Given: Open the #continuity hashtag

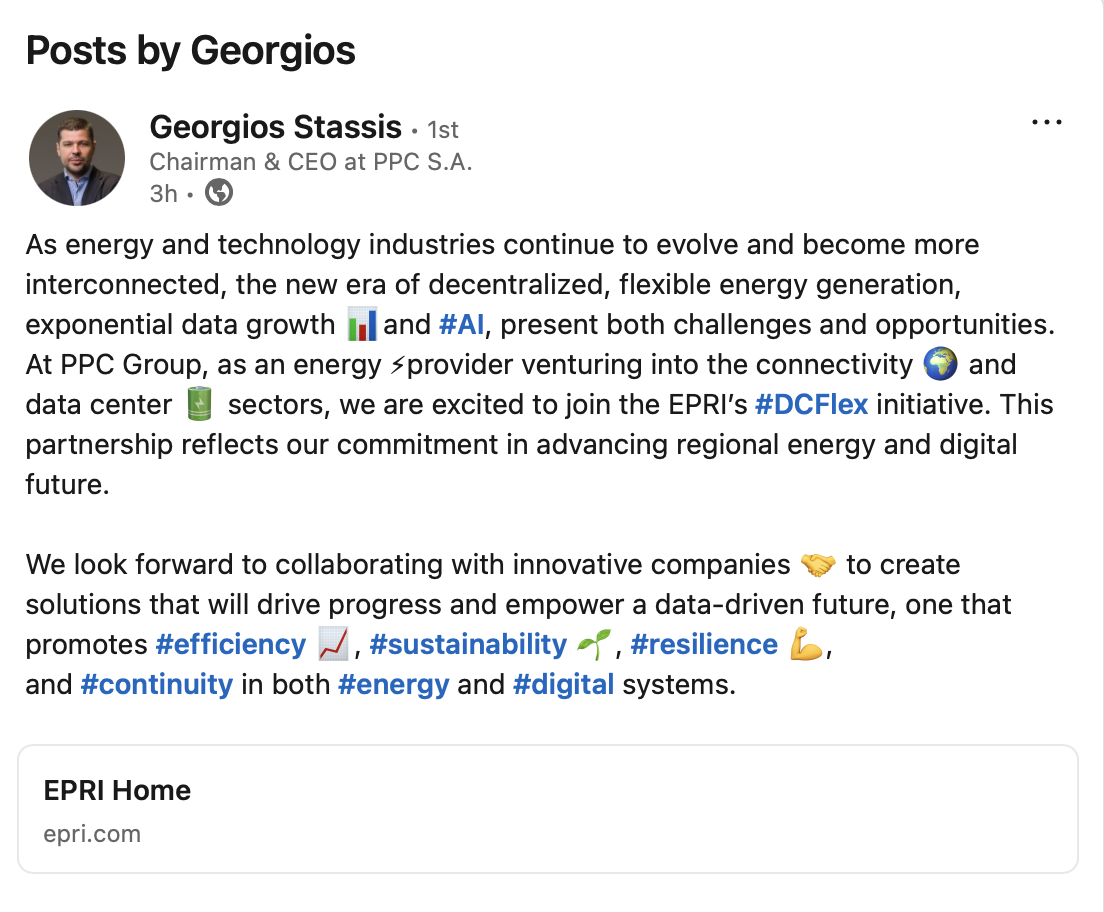Looking at the screenshot, I should pyautogui.click(x=157, y=685).
